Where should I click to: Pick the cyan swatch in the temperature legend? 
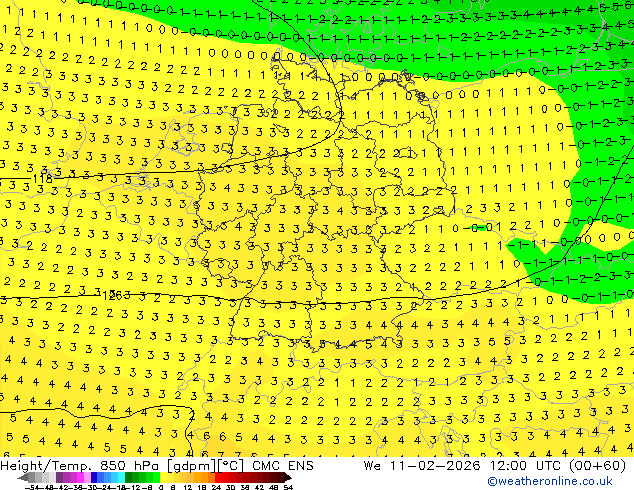click(x=121, y=477)
